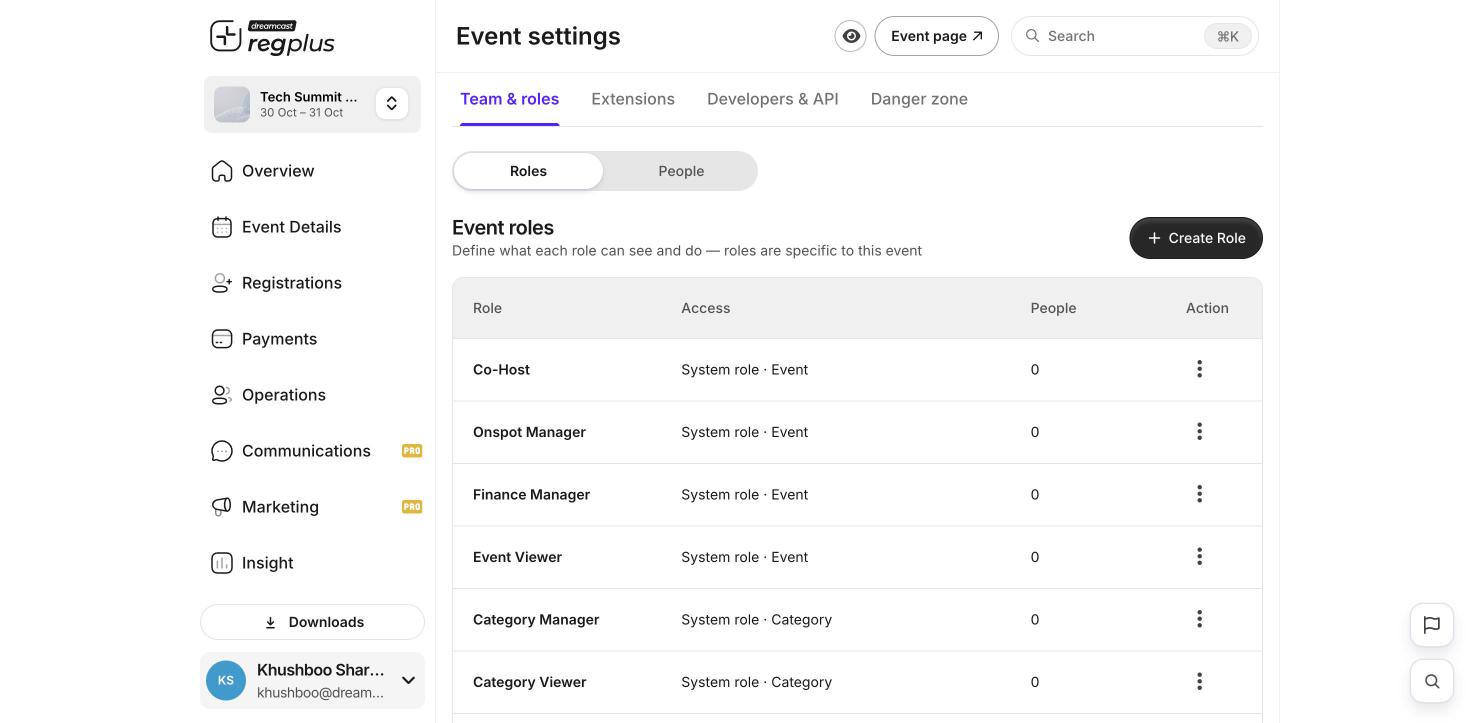Click the Payments card icon
Screen dimensions: 1470x723
click(x=222, y=339)
